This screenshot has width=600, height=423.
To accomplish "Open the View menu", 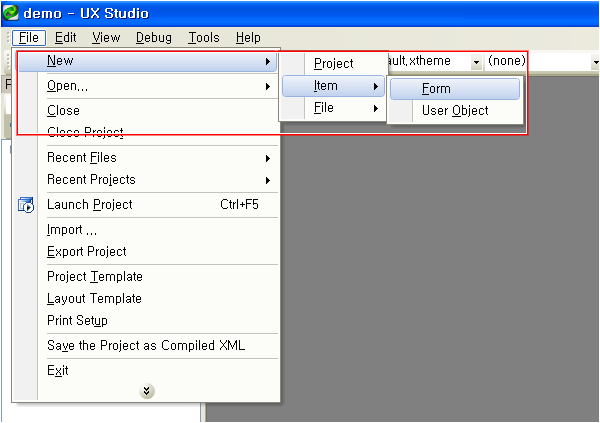I will (x=106, y=38).
